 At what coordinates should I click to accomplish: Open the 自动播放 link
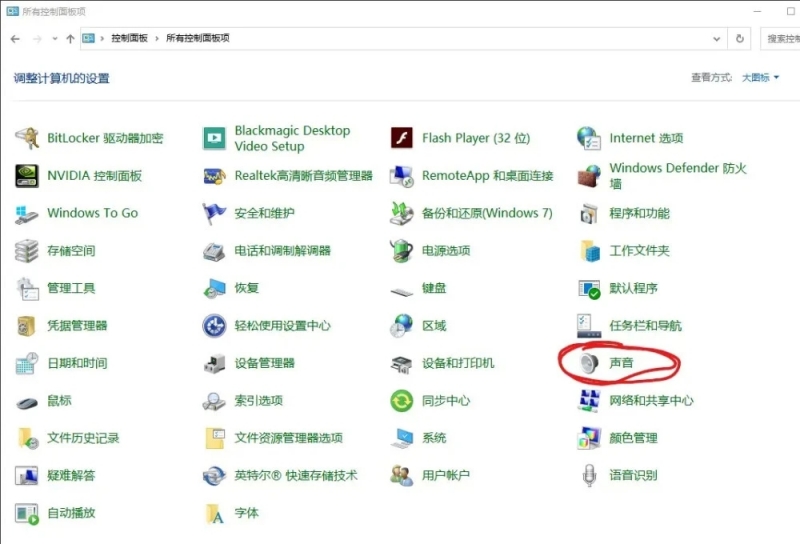[x=71, y=513]
